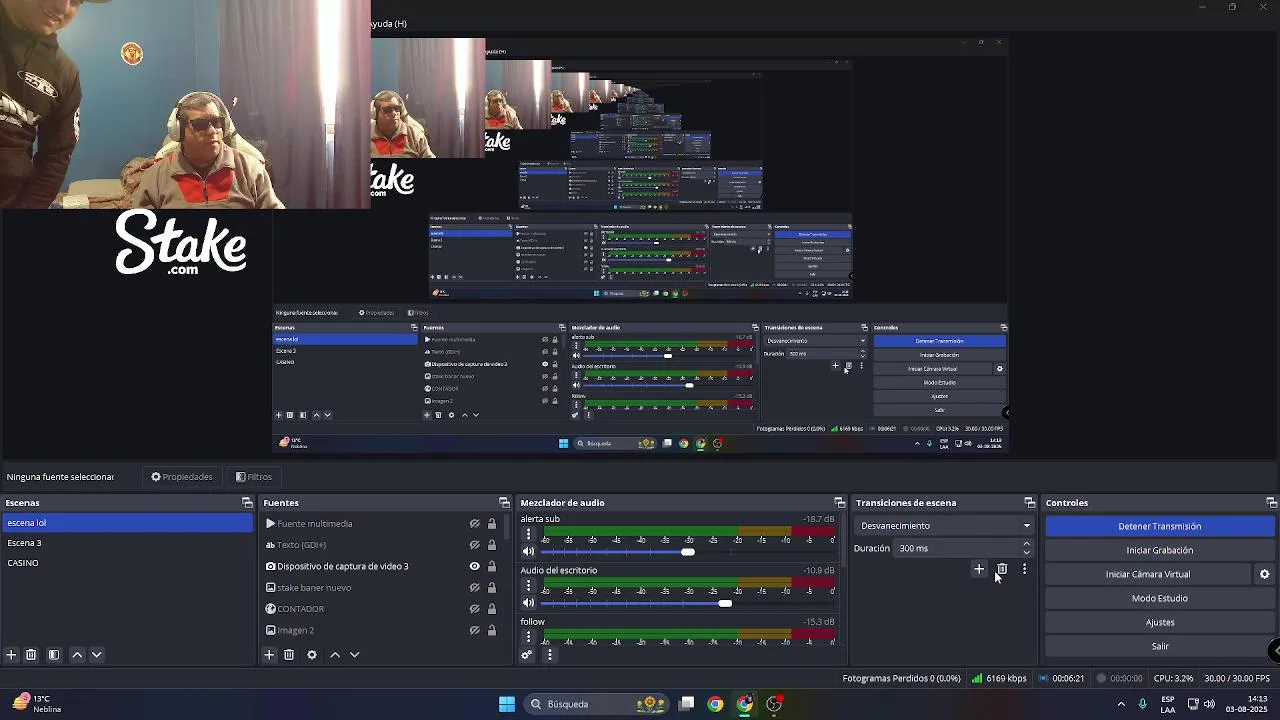Move source down with the Fuentes down arrow
1280x720 pixels.
click(354, 655)
